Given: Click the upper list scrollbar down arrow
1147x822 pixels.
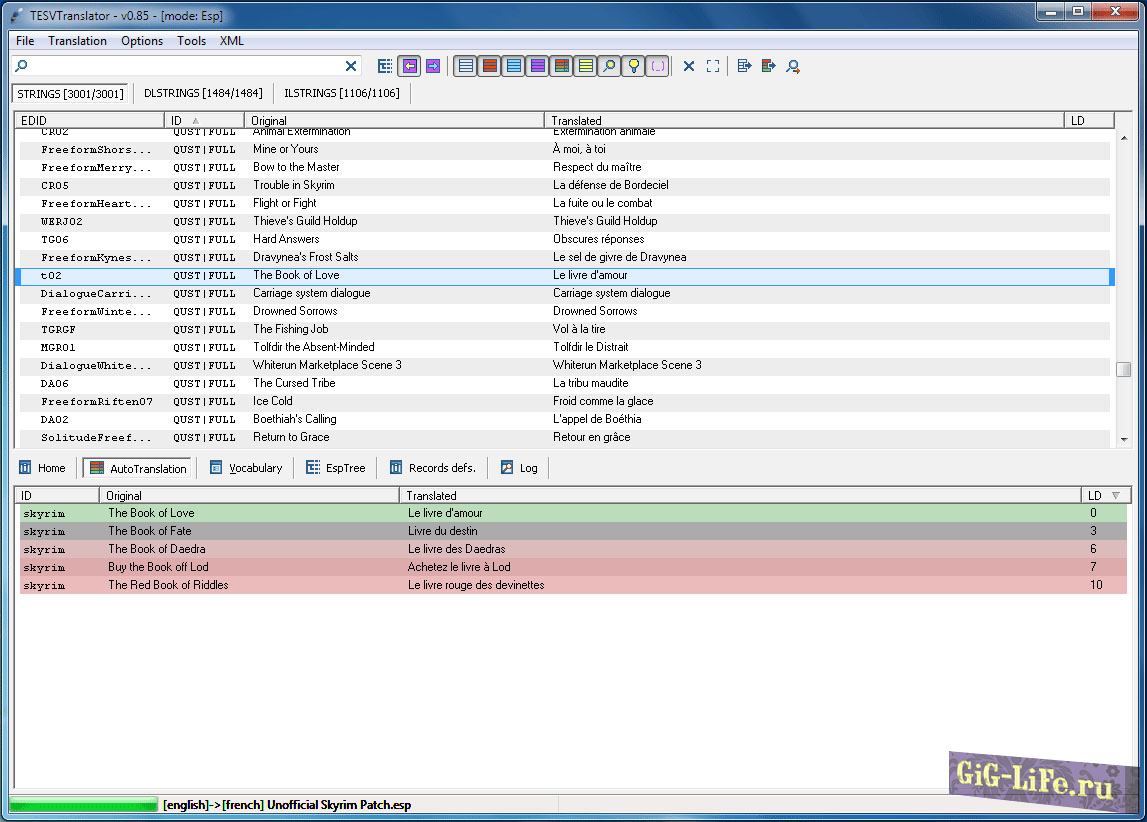Looking at the screenshot, I should (x=1124, y=439).
